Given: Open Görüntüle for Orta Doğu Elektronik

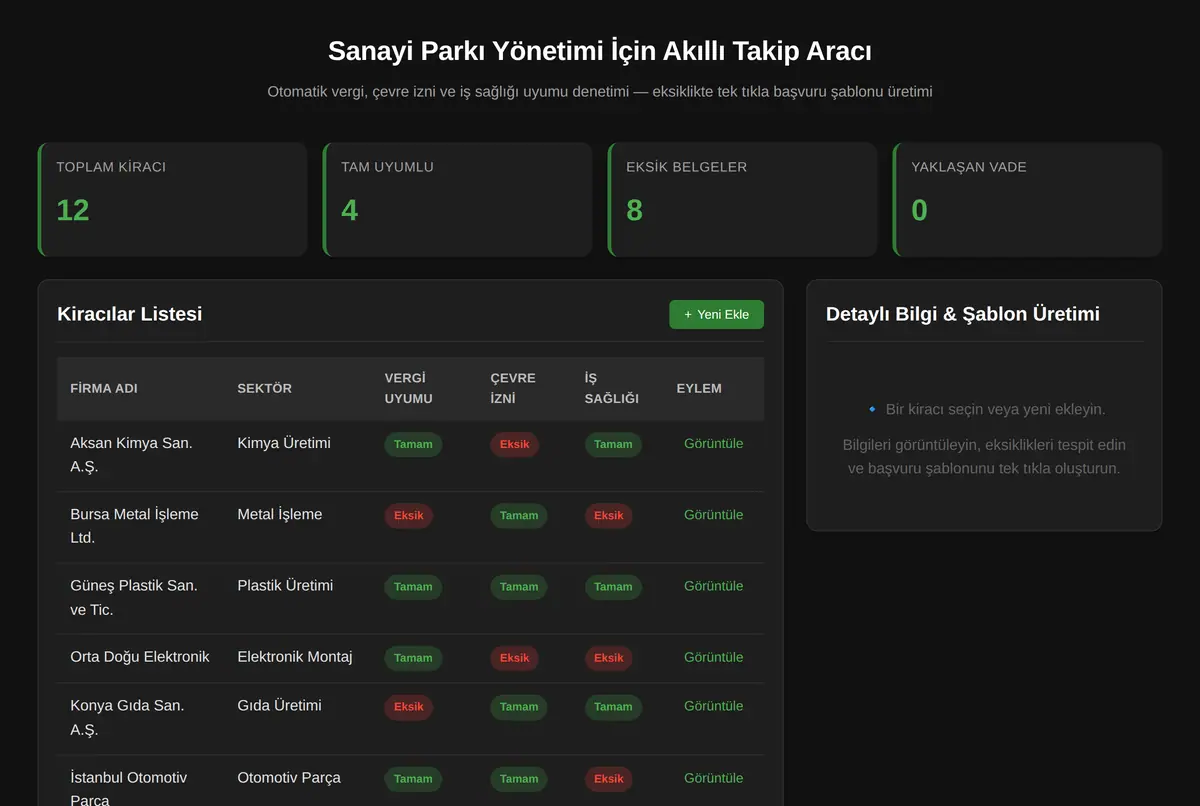Looking at the screenshot, I should (713, 657).
